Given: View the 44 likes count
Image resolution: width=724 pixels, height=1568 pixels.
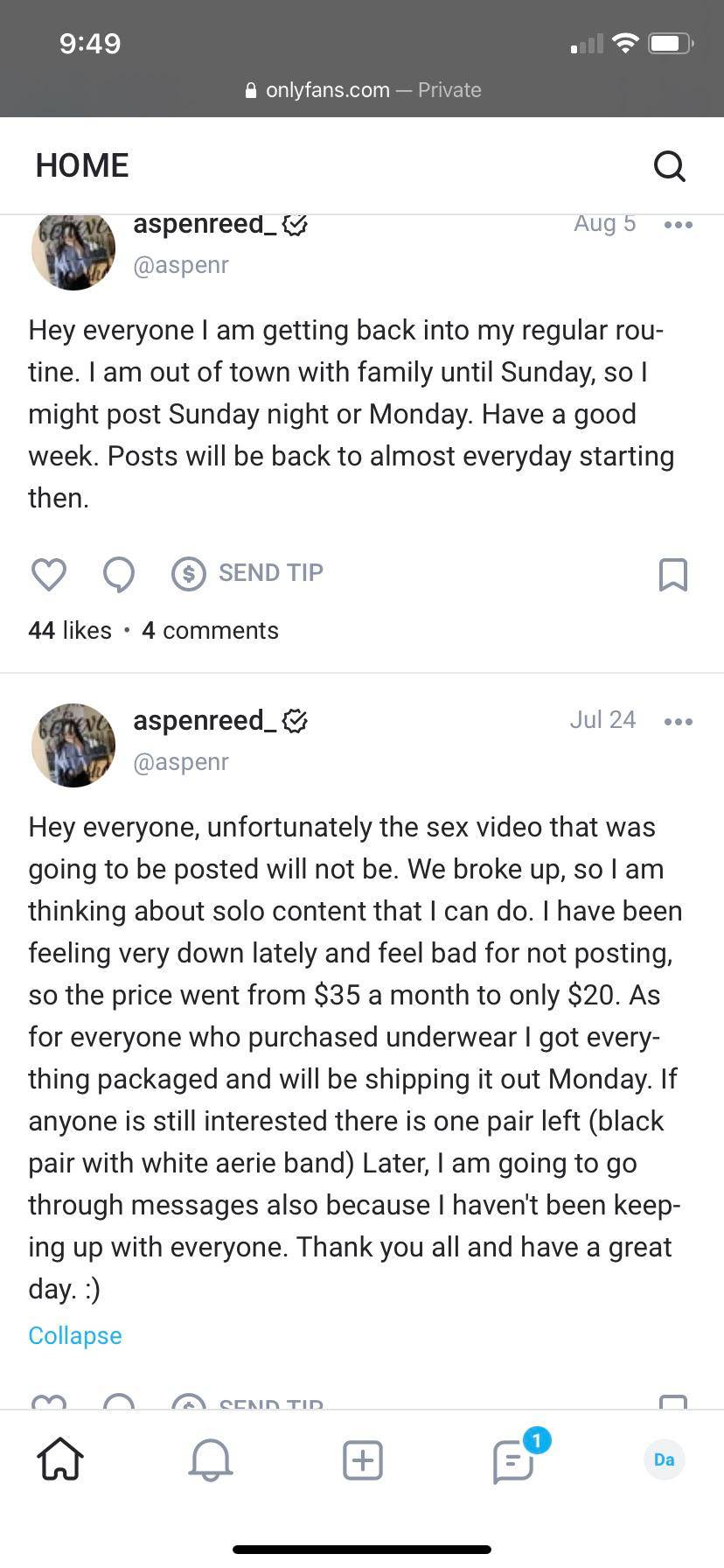Looking at the screenshot, I should [70, 630].
